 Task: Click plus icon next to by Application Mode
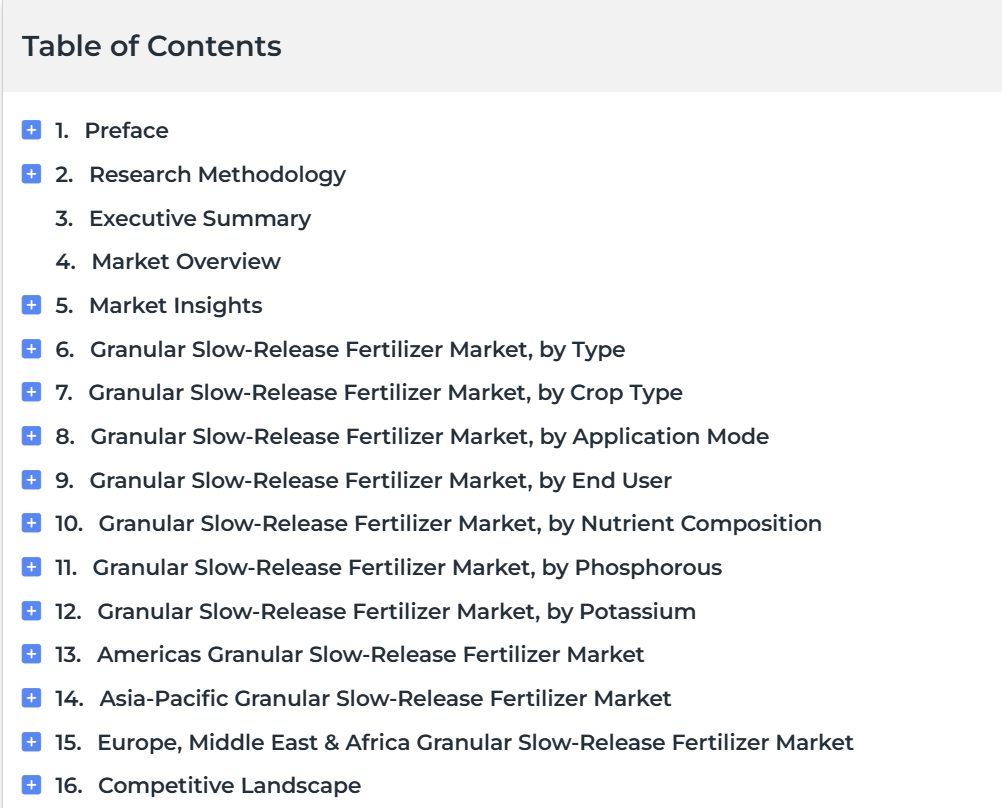pos(31,436)
